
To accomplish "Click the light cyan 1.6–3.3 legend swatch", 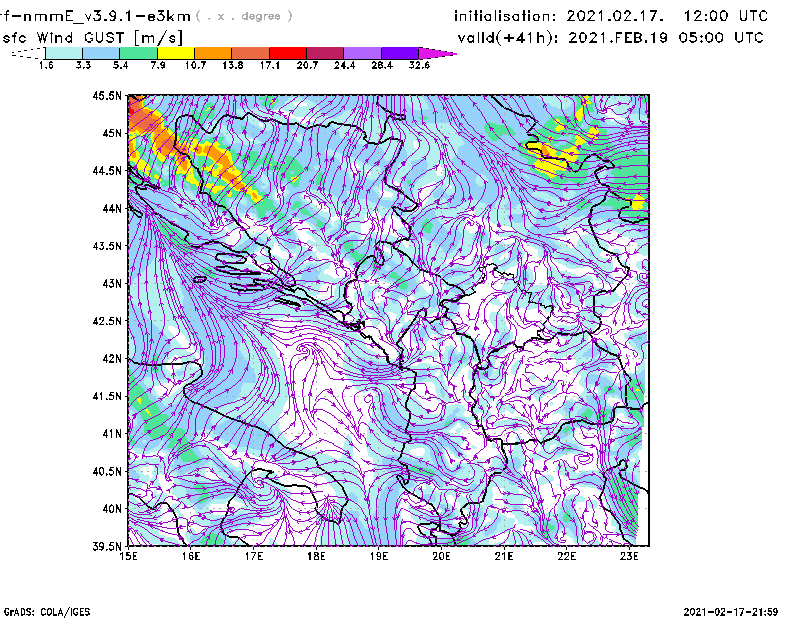I will [64, 53].
